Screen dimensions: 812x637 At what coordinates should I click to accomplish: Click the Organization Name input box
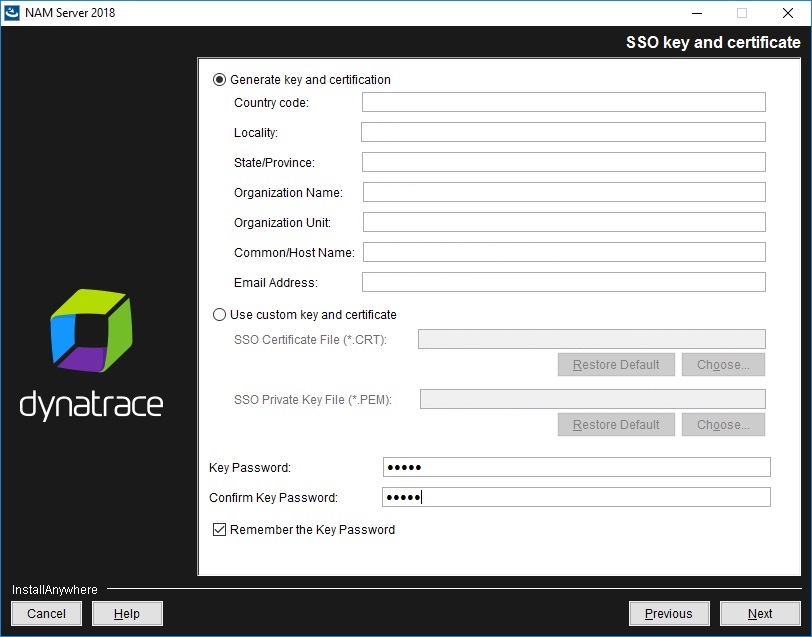[564, 192]
